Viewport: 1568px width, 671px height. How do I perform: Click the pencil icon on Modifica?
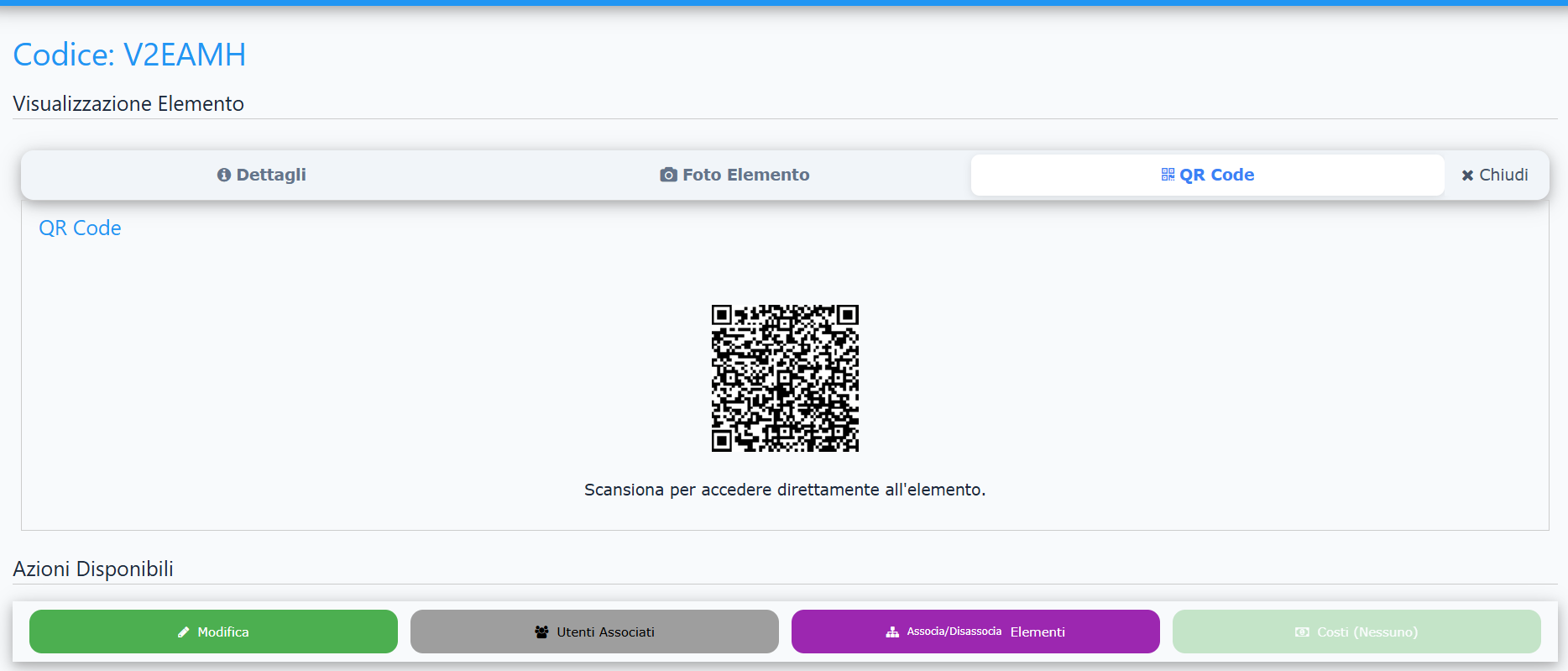[x=184, y=632]
